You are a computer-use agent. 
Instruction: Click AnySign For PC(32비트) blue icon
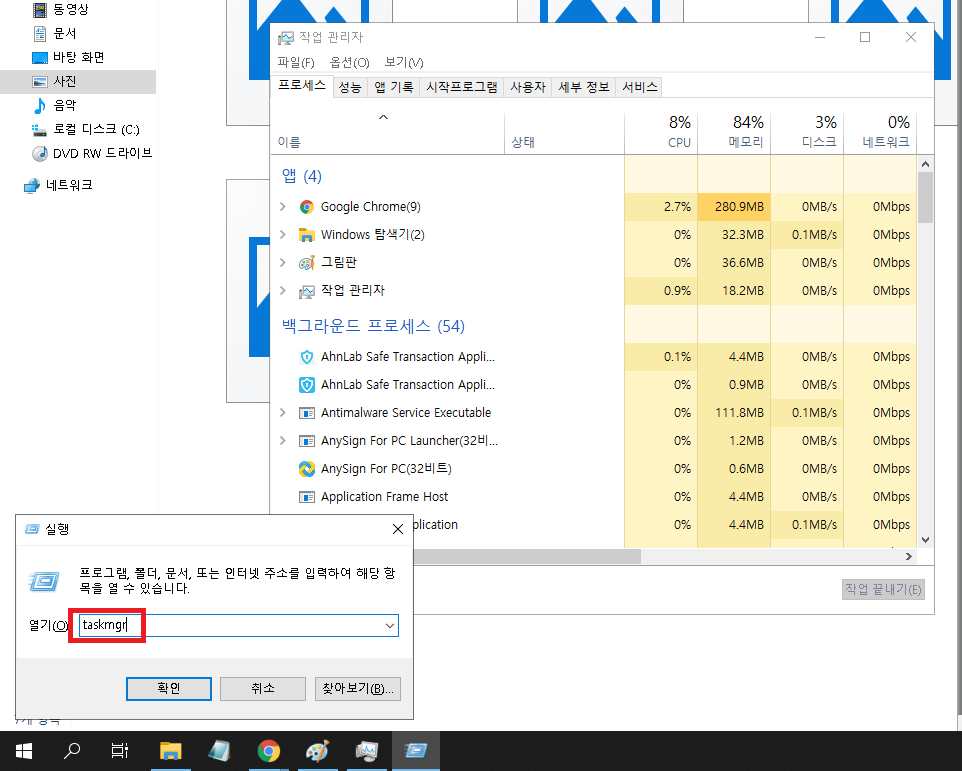pyautogui.click(x=307, y=469)
